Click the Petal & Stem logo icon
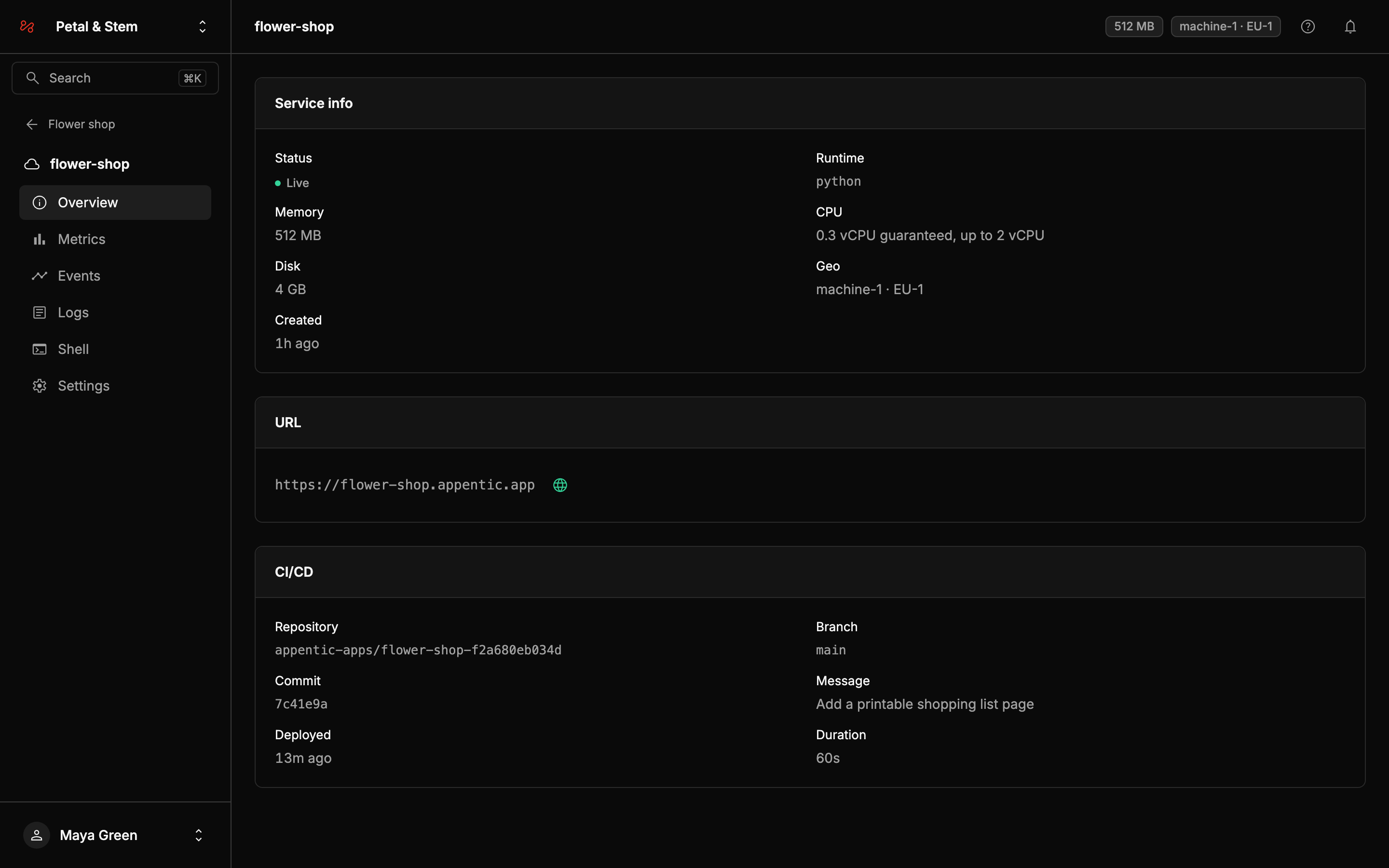 (x=27, y=27)
